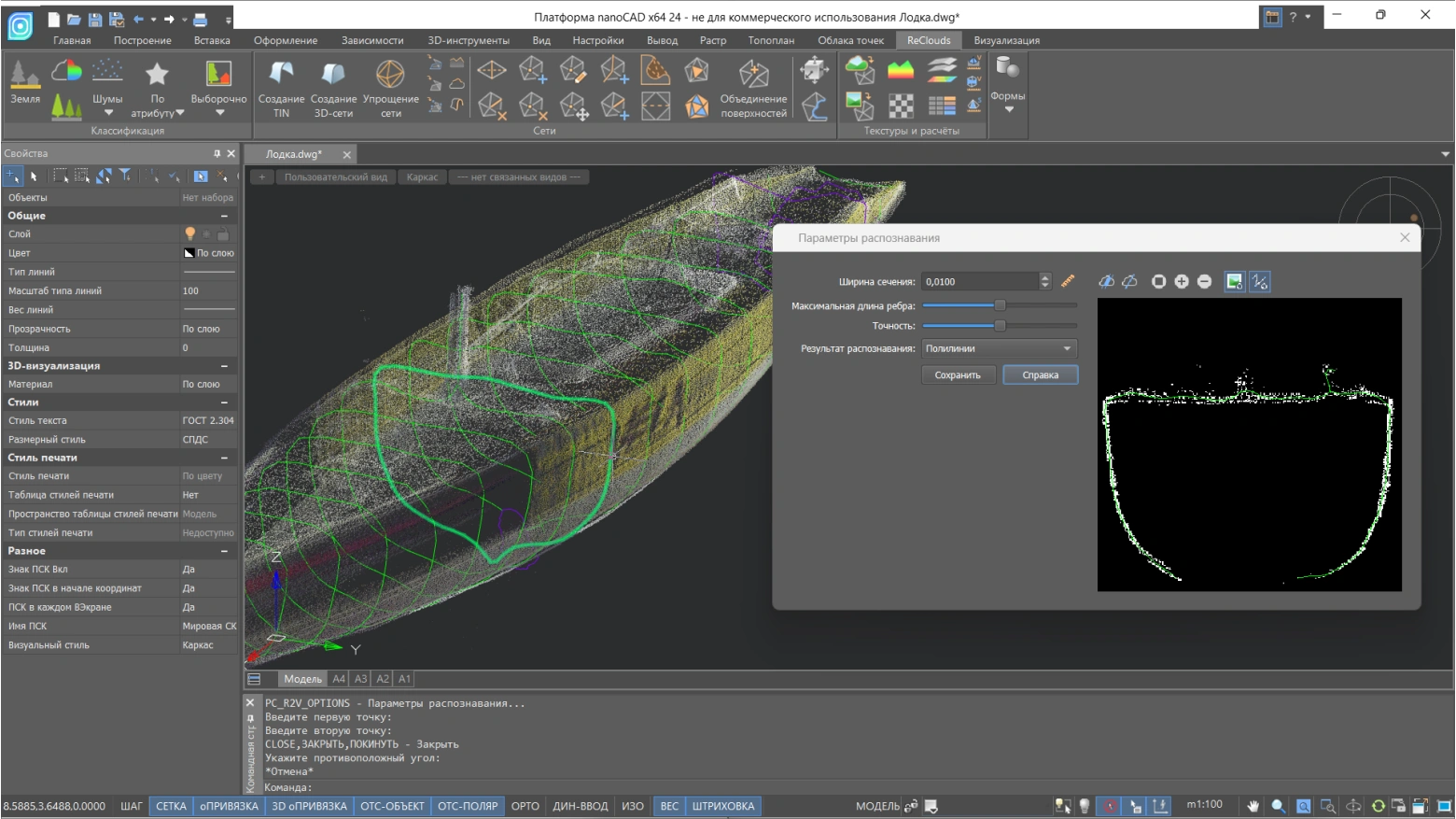Viewport: 1456px width, 819px height.
Task: Open the Облака точек ribbon tab
Action: (x=850, y=40)
